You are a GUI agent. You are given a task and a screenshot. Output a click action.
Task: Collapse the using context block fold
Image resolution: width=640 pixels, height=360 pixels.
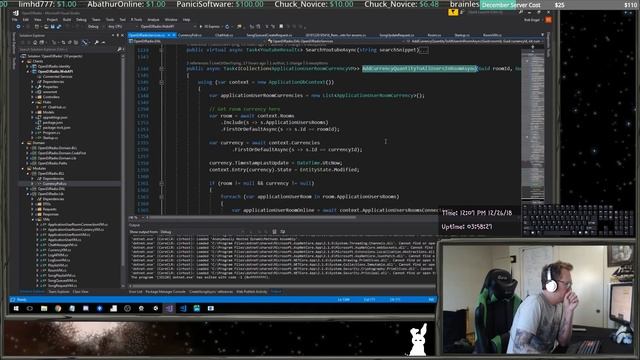162,82
